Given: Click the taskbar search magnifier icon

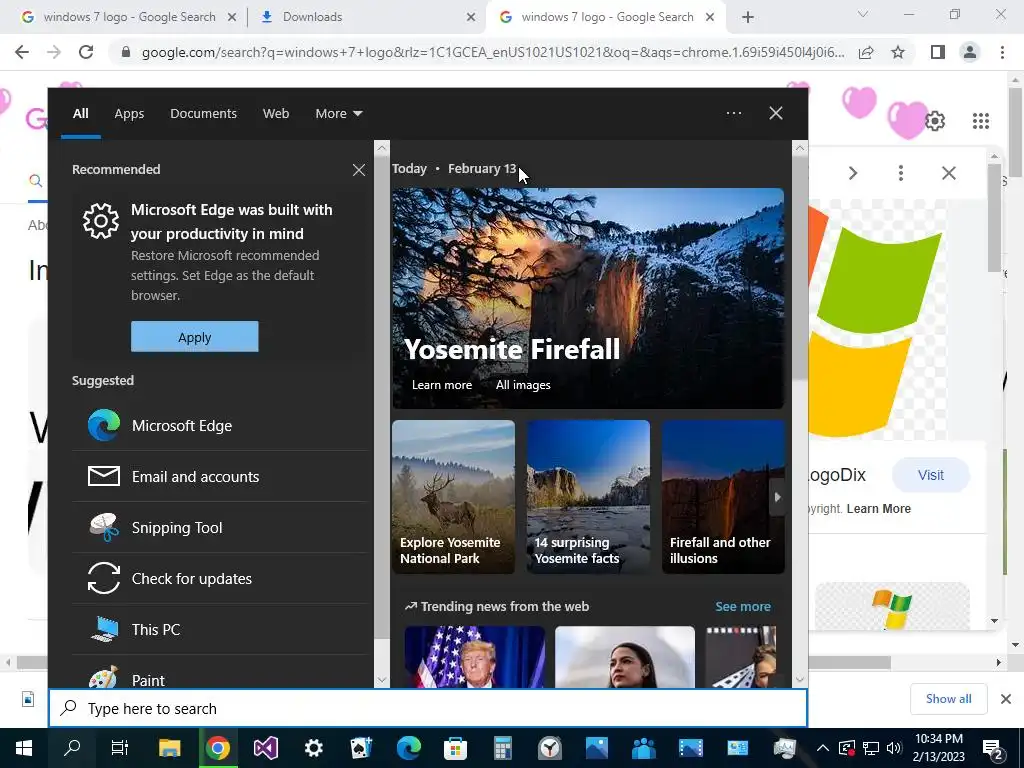Looking at the screenshot, I should click(x=72, y=748).
